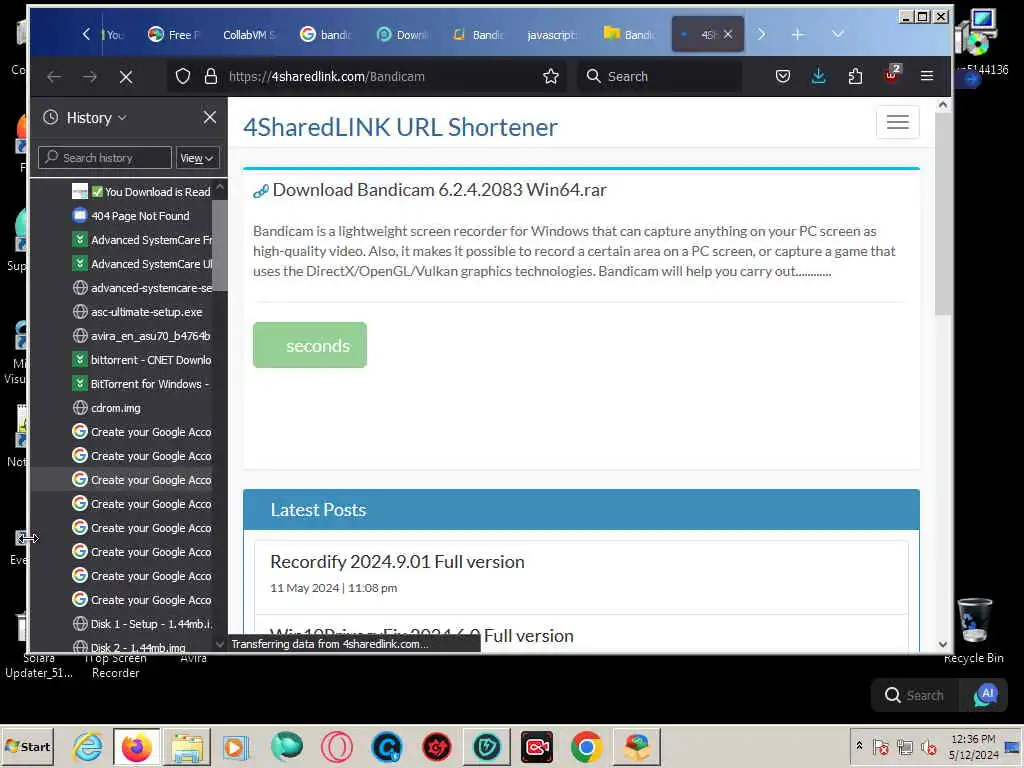Switch to the Google 'bandic' tab
The height and width of the screenshot is (768, 1024).
click(325, 35)
